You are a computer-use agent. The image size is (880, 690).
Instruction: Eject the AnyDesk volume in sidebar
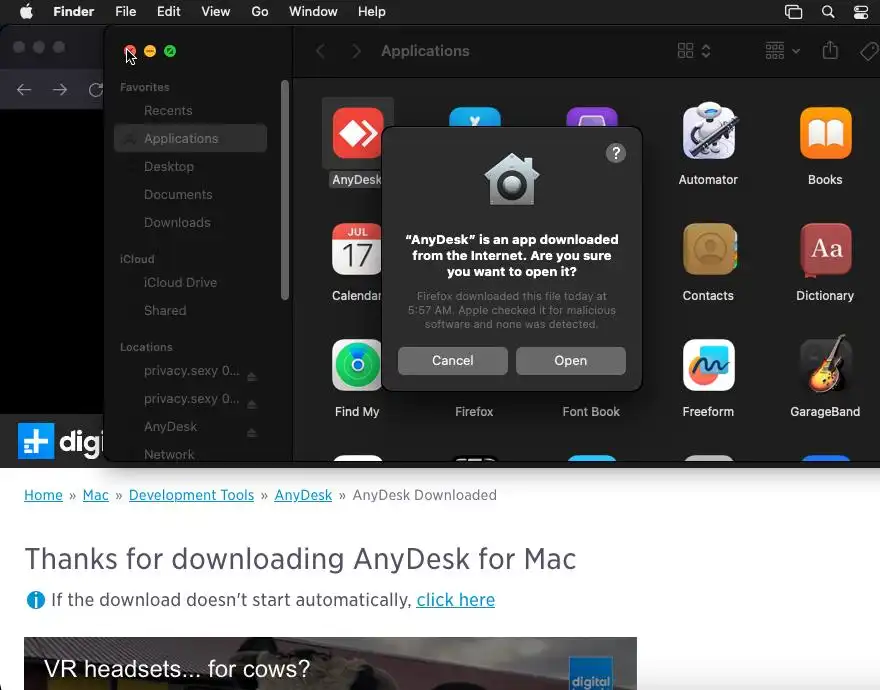[252, 432]
